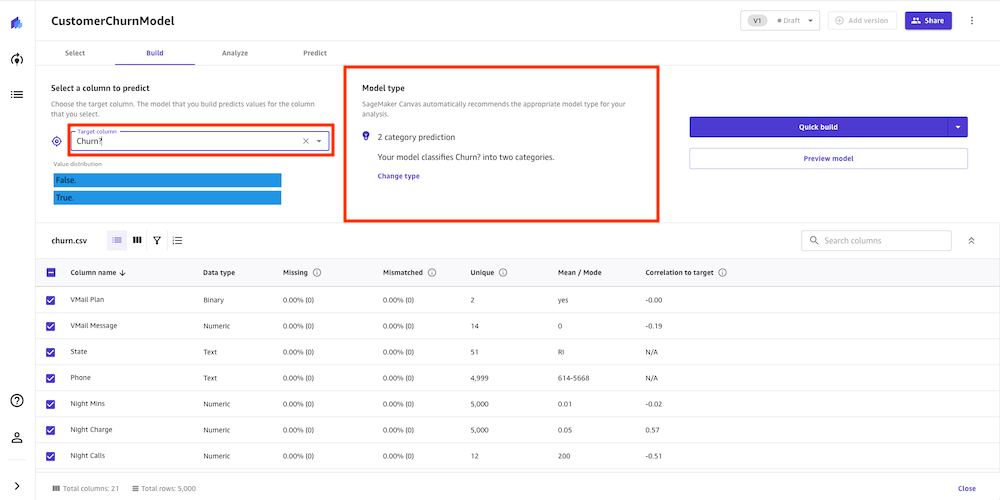This screenshot has height=500, width=1000.
Task: Clear the Target column selection
Action: click(305, 141)
